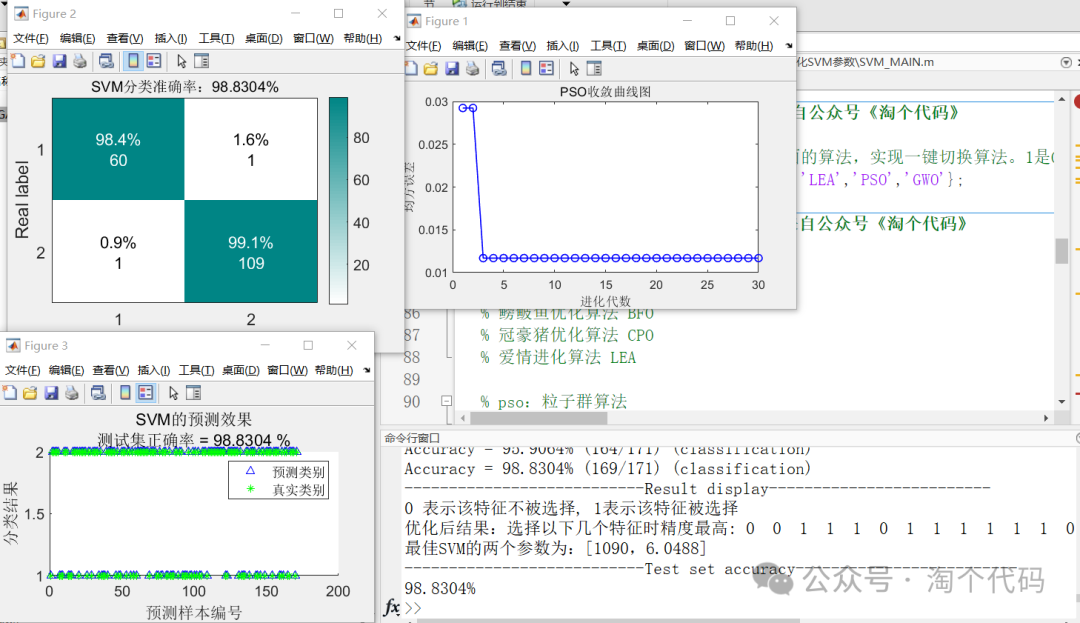The image size is (1080, 623).
Task: Create a new figure from Figure 3 toolbar
Action: click(x=11, y=392)
